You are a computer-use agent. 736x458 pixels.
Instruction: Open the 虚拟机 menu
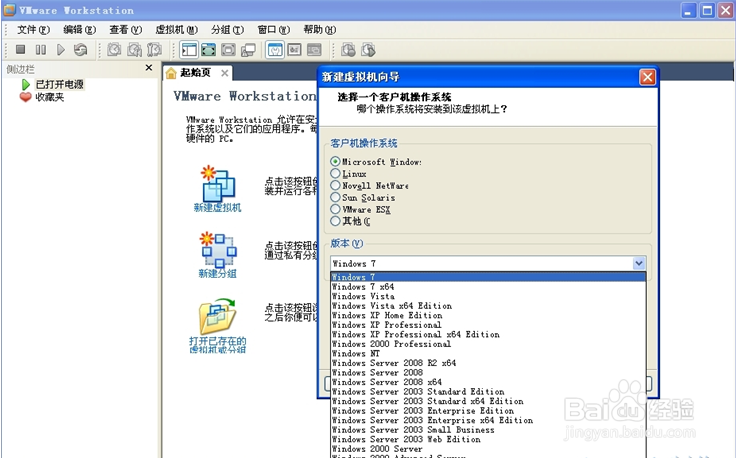(176, 30)
